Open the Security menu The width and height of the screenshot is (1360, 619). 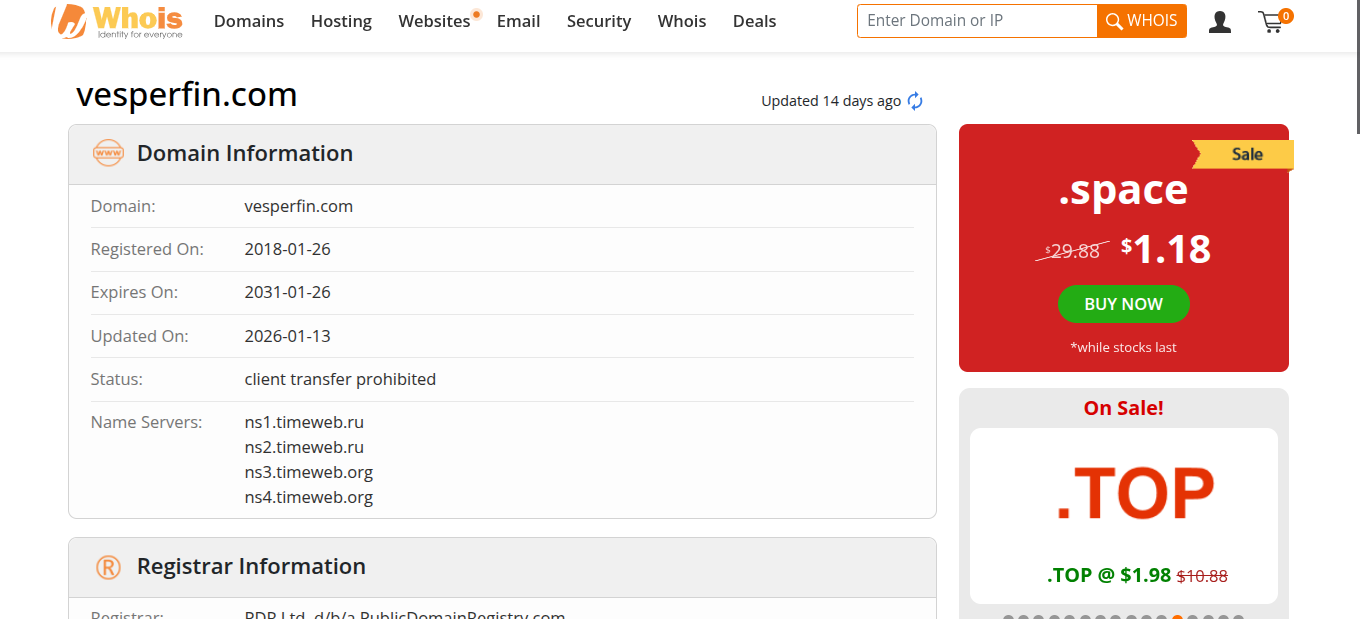coord(599,21)
